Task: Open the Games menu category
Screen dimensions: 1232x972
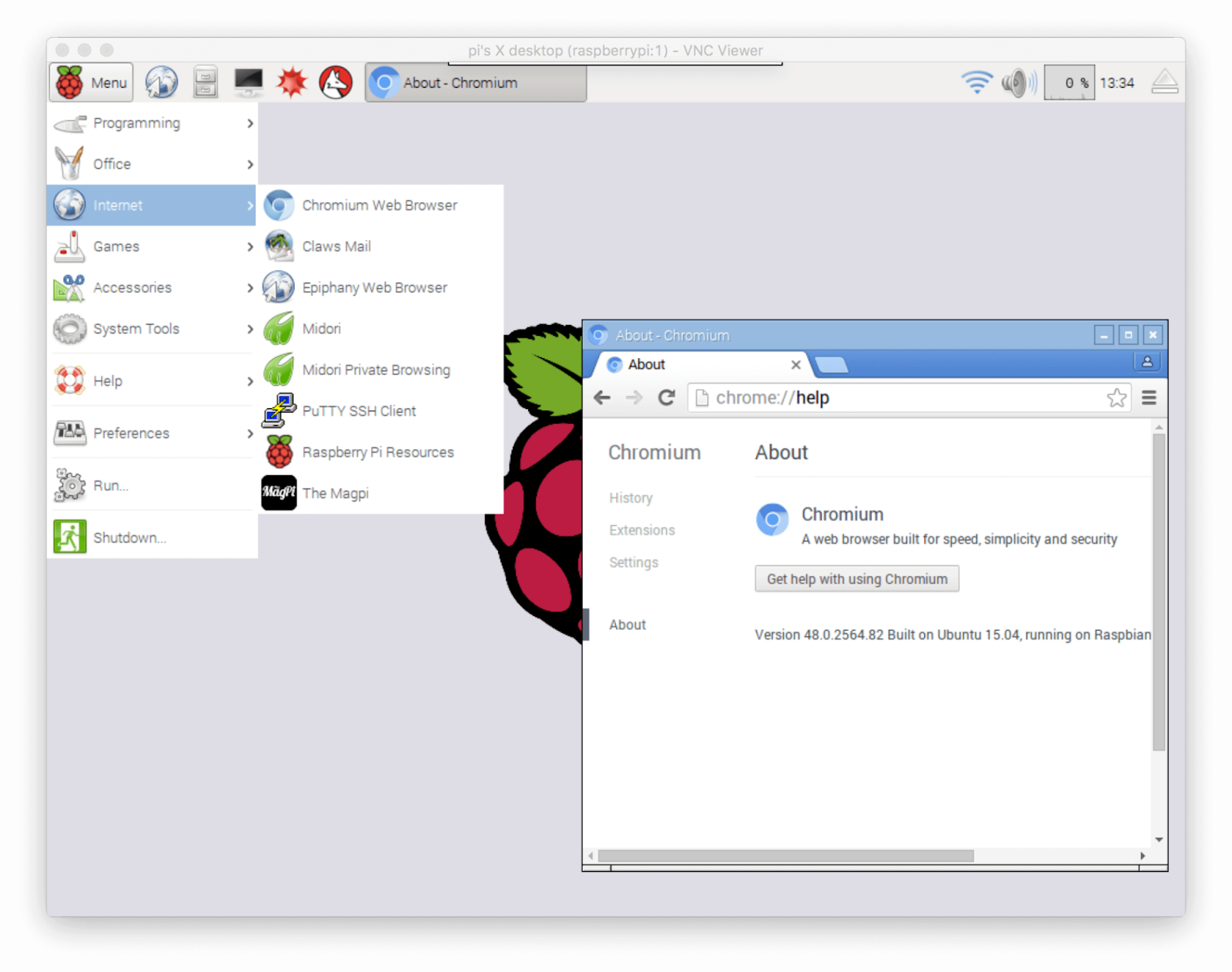Action: (x=152, y=246)
